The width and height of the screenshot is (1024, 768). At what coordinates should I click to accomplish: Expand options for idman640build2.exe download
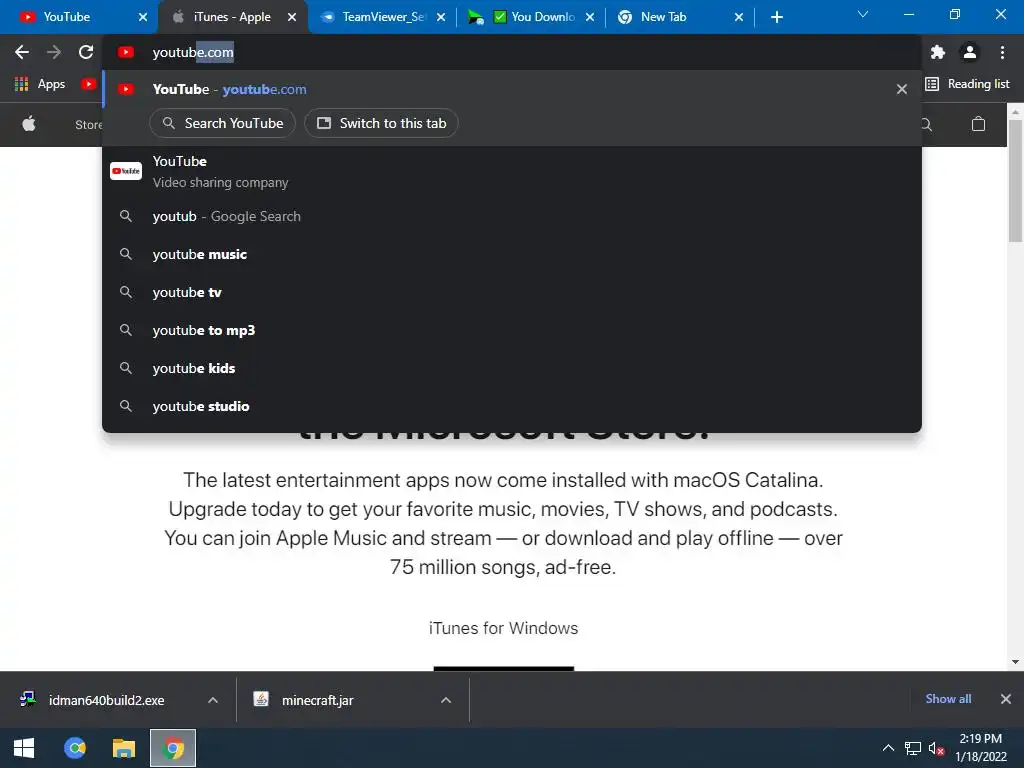[x=213, y=700]
